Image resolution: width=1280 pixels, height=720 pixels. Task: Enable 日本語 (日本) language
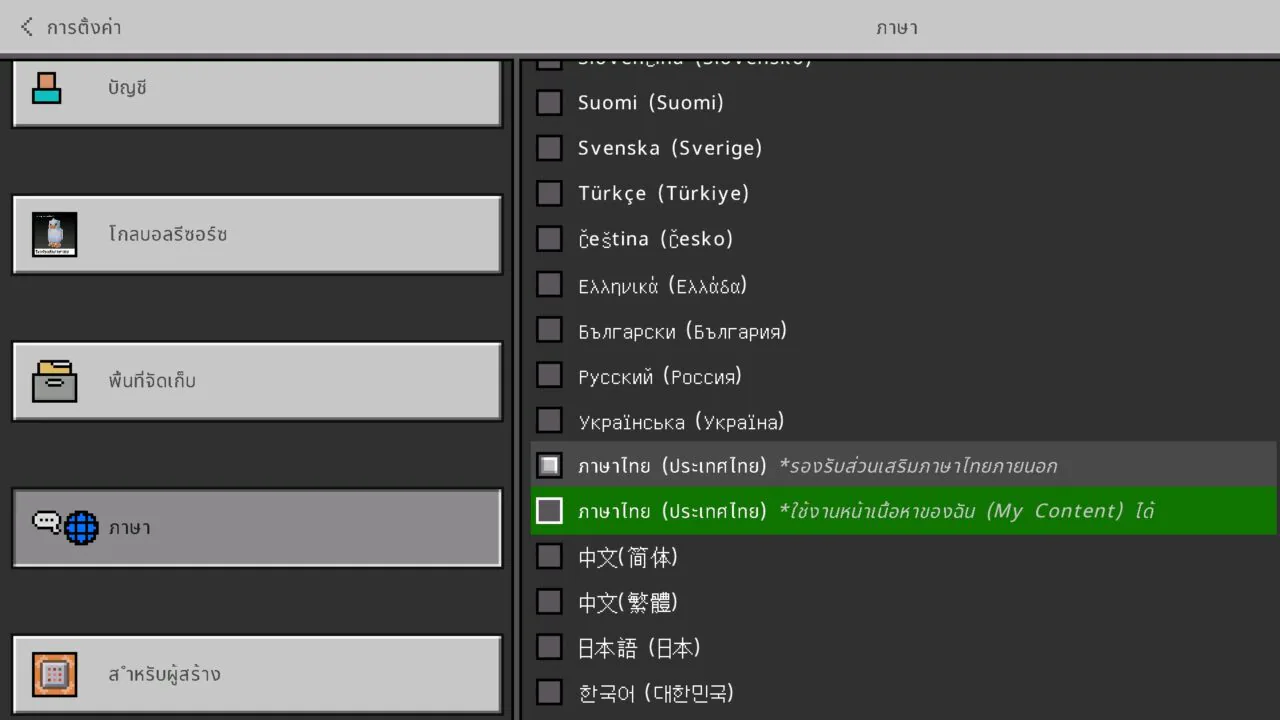(x=549, y=646)
